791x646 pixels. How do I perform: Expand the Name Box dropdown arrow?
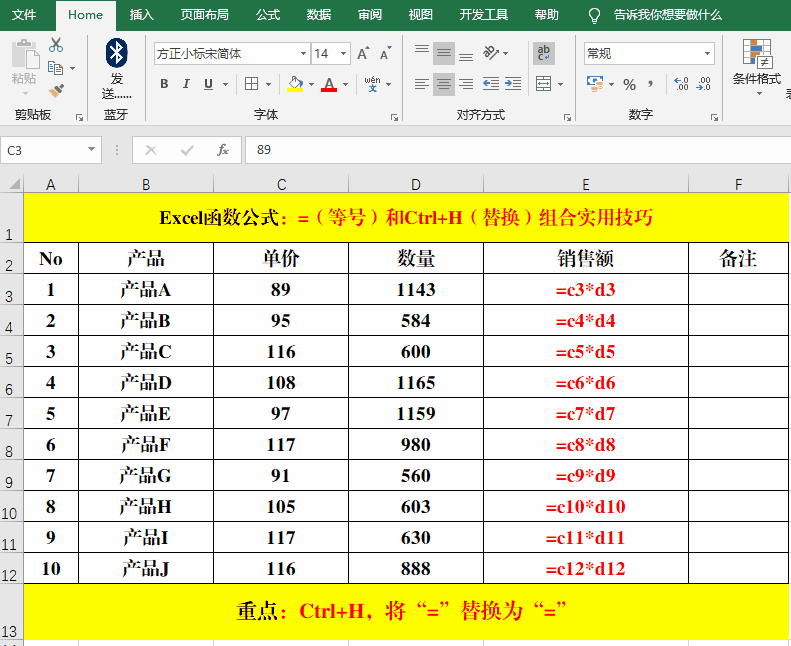coord(91,149)
